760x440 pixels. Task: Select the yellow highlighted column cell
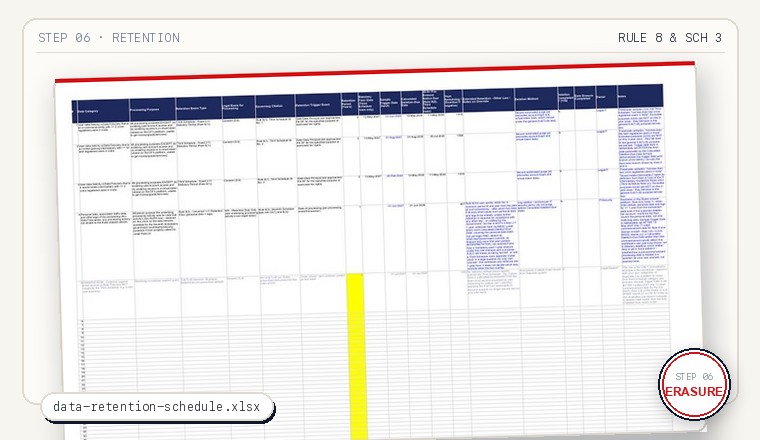click(x=358, y=356)
